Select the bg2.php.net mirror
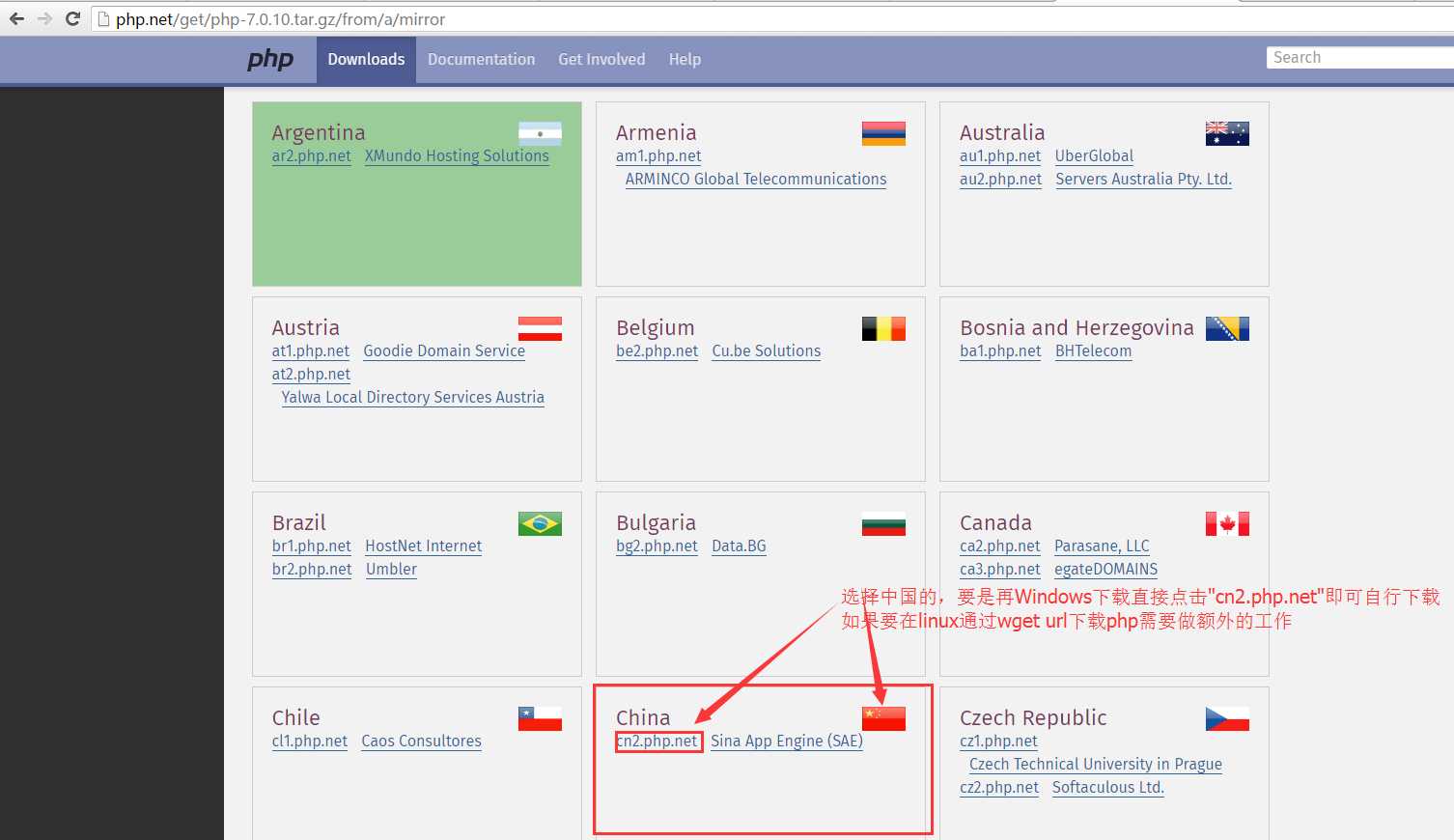Screen dimensions: 1454x840 click(x=657, y=546)
